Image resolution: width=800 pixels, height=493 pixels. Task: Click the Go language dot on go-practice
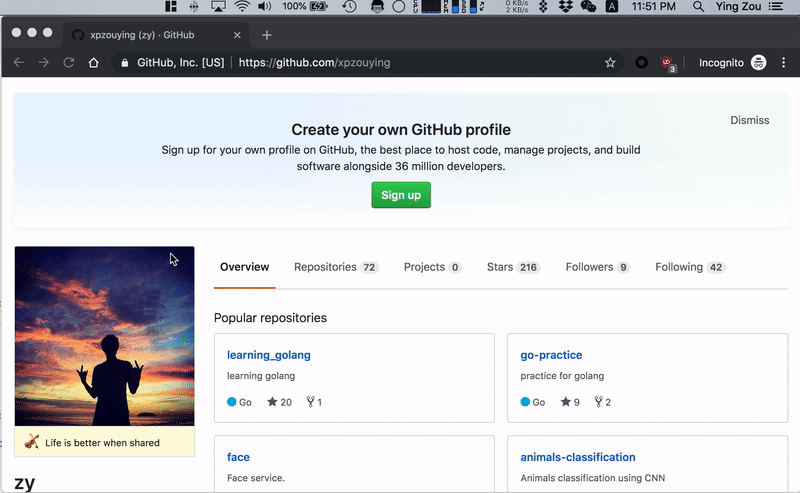coord(525,402)
